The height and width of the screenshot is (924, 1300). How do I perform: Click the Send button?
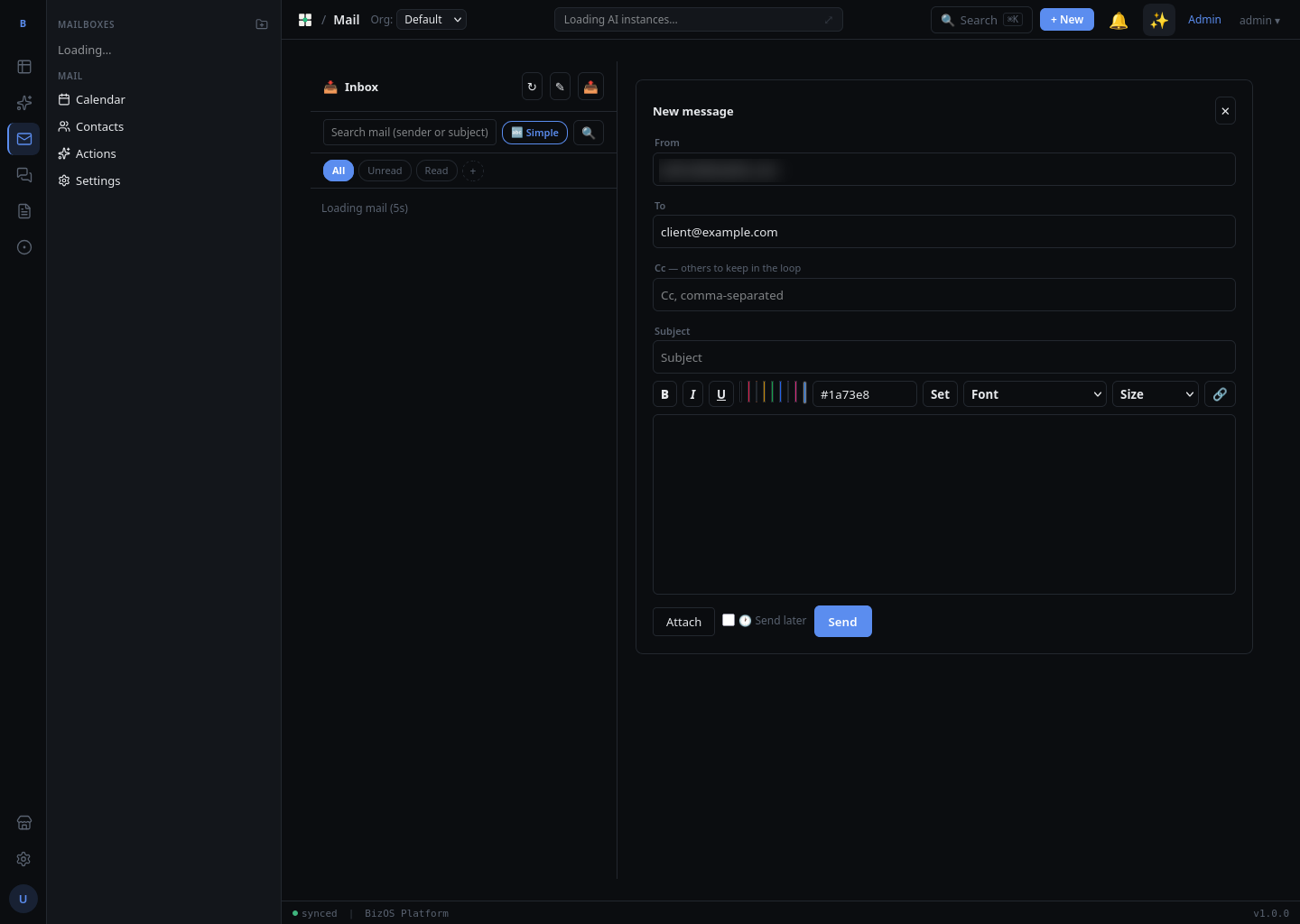point(843,622)
